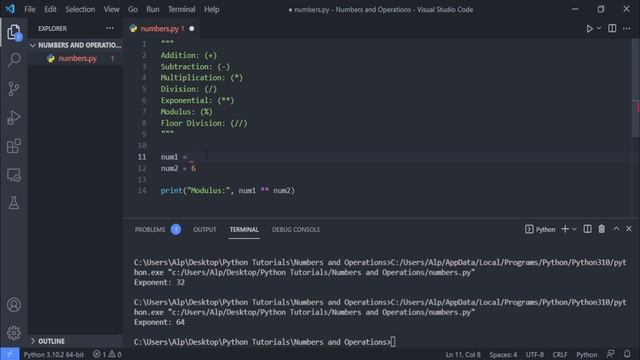Image resolution: width=640 pixels, height=360 pixels.
Task: Open the Help menu
Action: pos(211,9)
